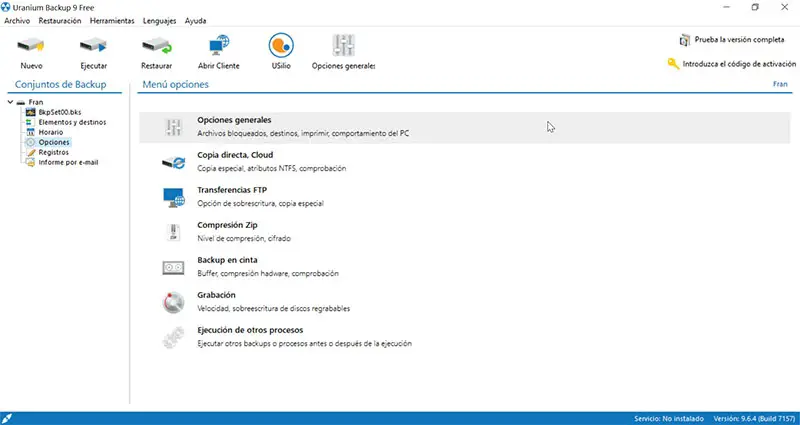This screenshot has height=425, width=800.
Task: Click 'Opción de sobrescritura, copia especial' text
Action: [x=260, y=204]
